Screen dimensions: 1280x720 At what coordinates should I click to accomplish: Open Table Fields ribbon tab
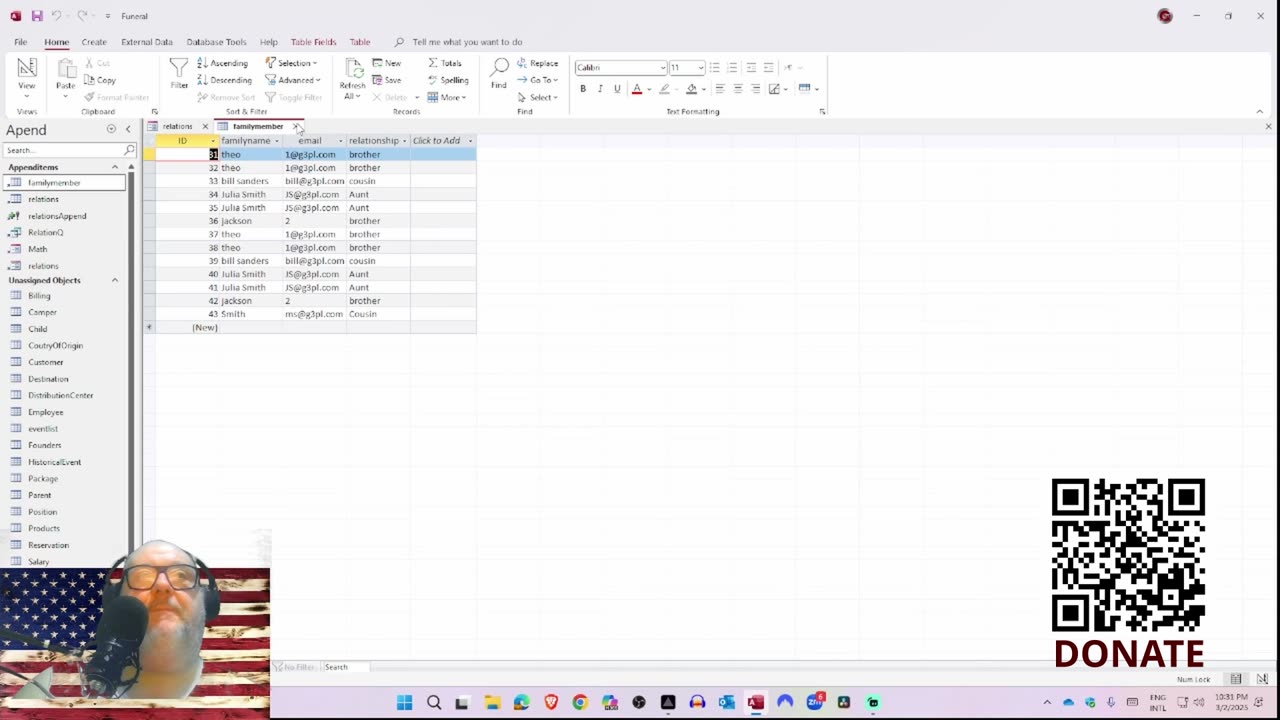point(313,42)
